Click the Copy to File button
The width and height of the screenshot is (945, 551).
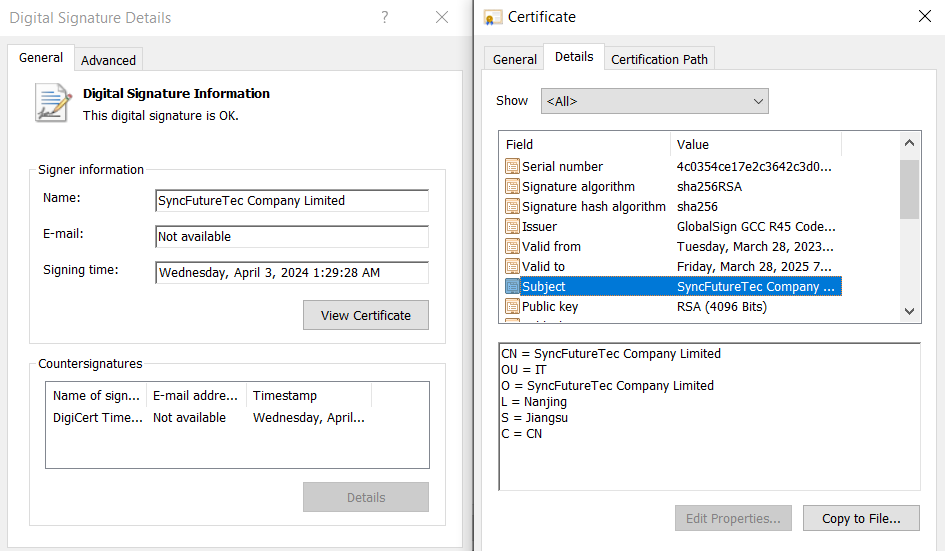[861, 518]
